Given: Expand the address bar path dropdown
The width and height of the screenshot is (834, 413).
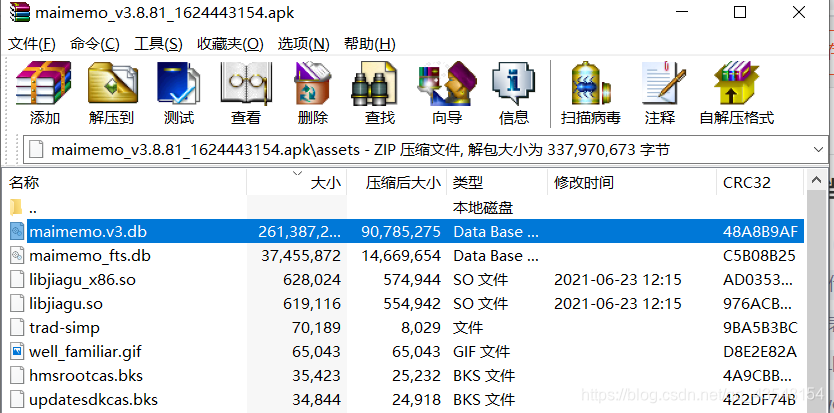Looking at the screenshot, I should tap(818, 151).
